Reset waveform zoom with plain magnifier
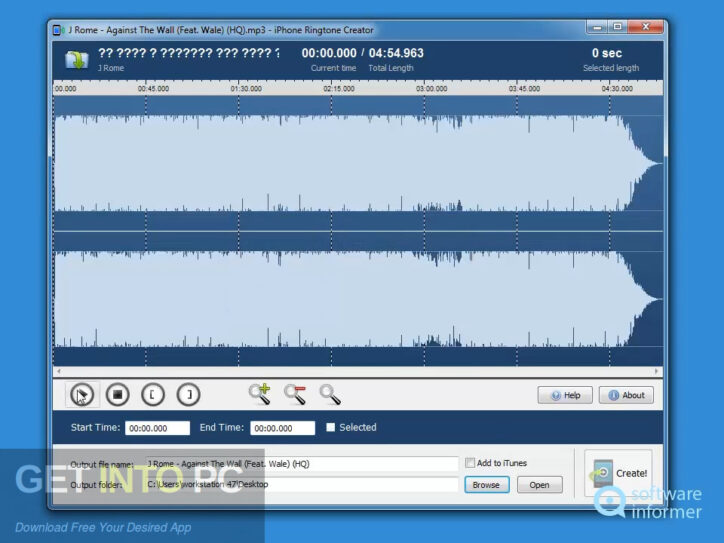The height and width of the screenshot is (543, 724). click(x=330, y=395)
